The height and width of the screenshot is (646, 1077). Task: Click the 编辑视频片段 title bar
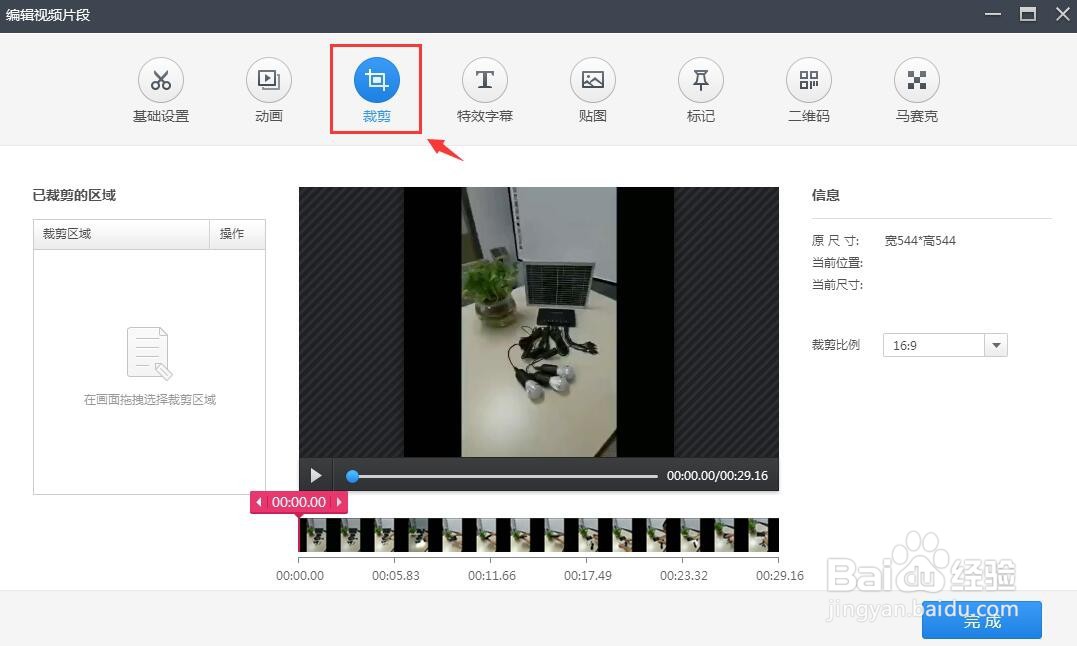point(48,15)
